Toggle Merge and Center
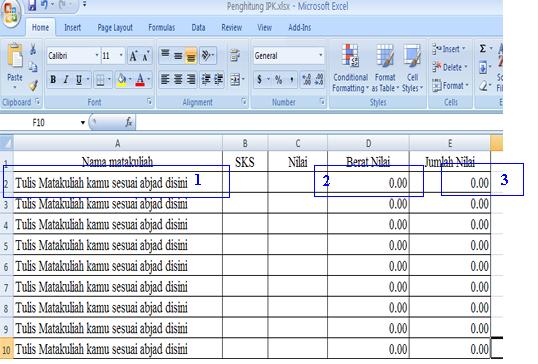 click(x=235, y=80)
